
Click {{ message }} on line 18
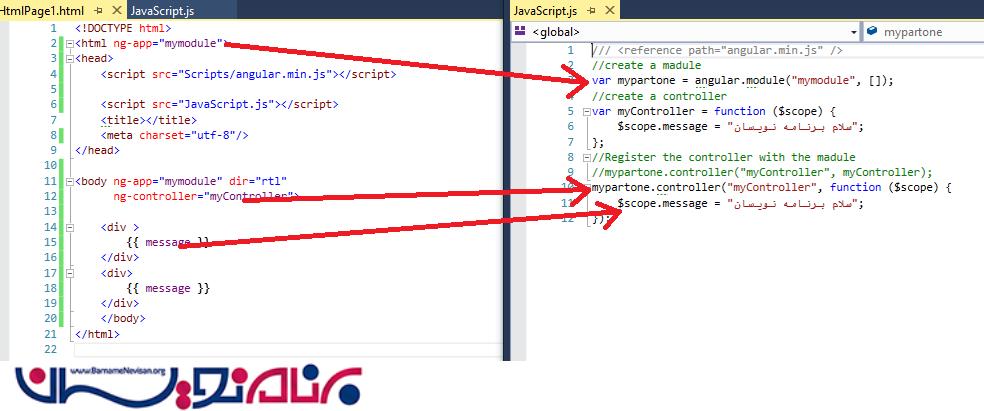(x=168, y=289)
